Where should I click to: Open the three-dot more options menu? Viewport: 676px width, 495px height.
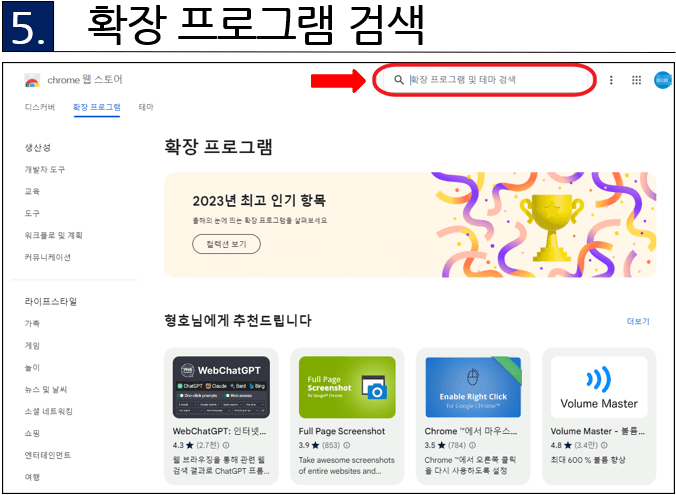[x=611, y=80]
